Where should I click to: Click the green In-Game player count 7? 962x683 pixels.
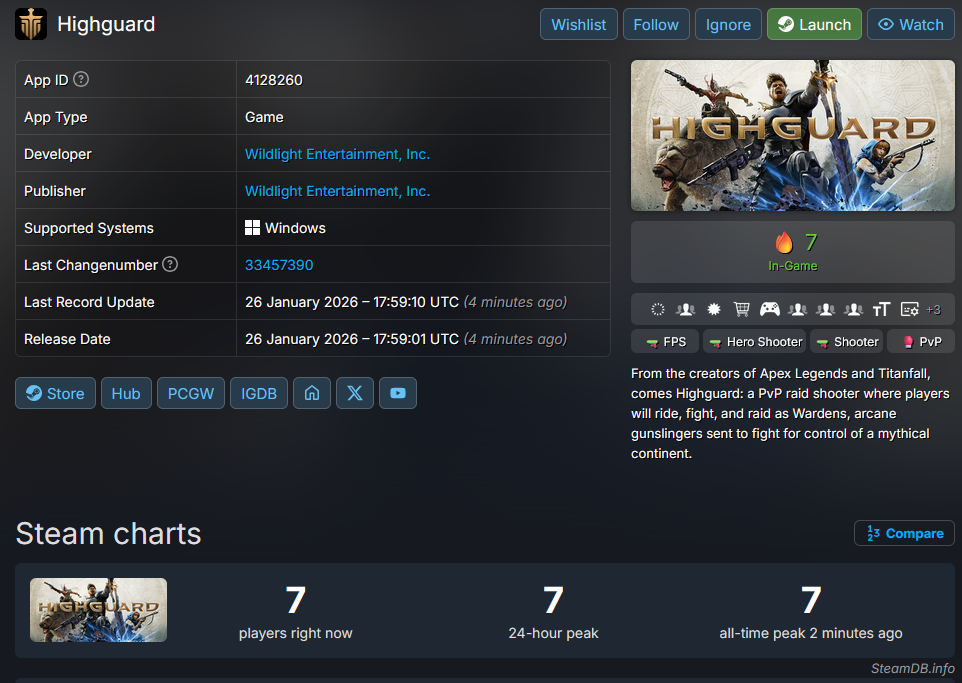click(810, 242)
